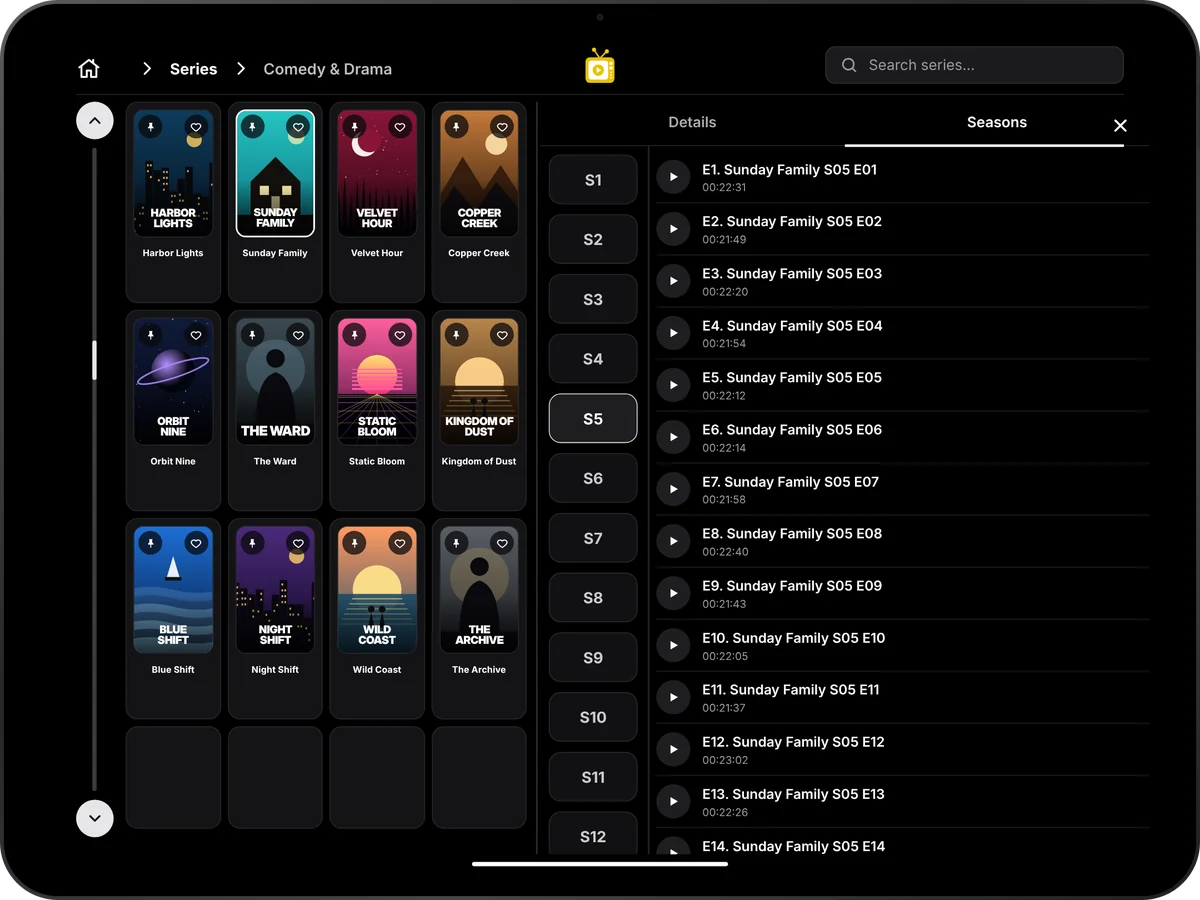Click the series list scrollbar thumb
This screenshot has height=900, width=1200.
pyautogui.click(x=95, y=360)
